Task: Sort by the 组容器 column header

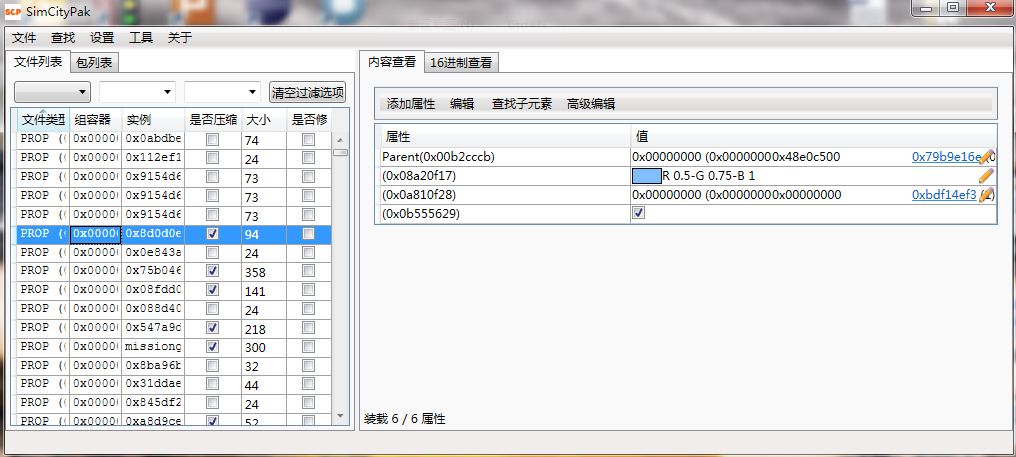Action: 95,120
